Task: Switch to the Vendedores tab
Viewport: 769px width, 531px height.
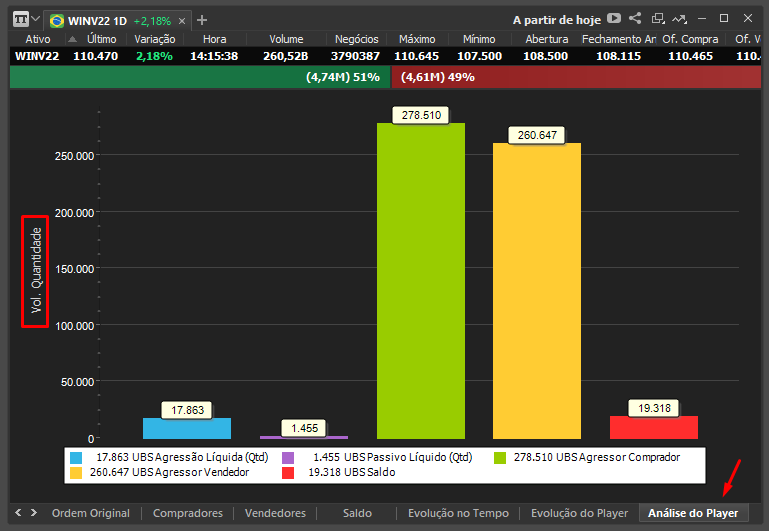Action: pos(275,513)
